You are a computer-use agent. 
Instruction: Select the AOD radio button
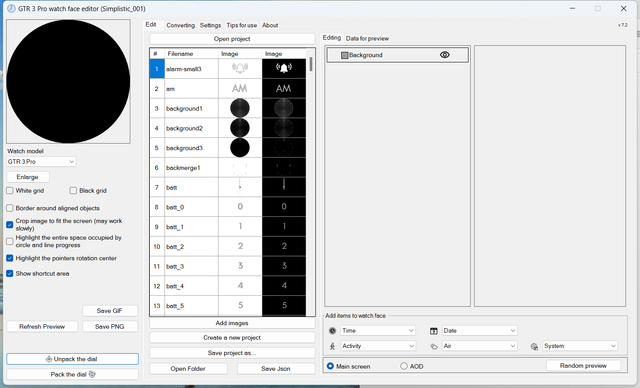pyautogui.click(x=404, y=366)
